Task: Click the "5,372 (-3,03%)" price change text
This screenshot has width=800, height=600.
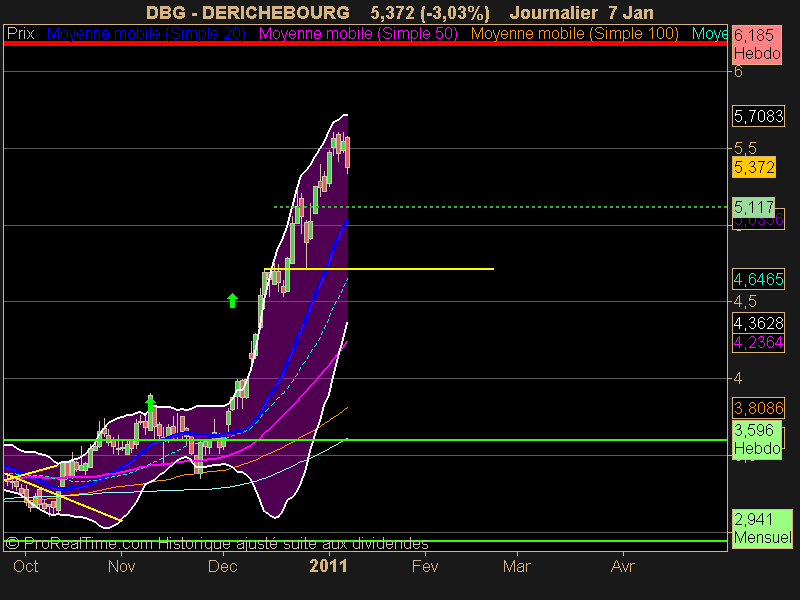Action: (430, 13)
